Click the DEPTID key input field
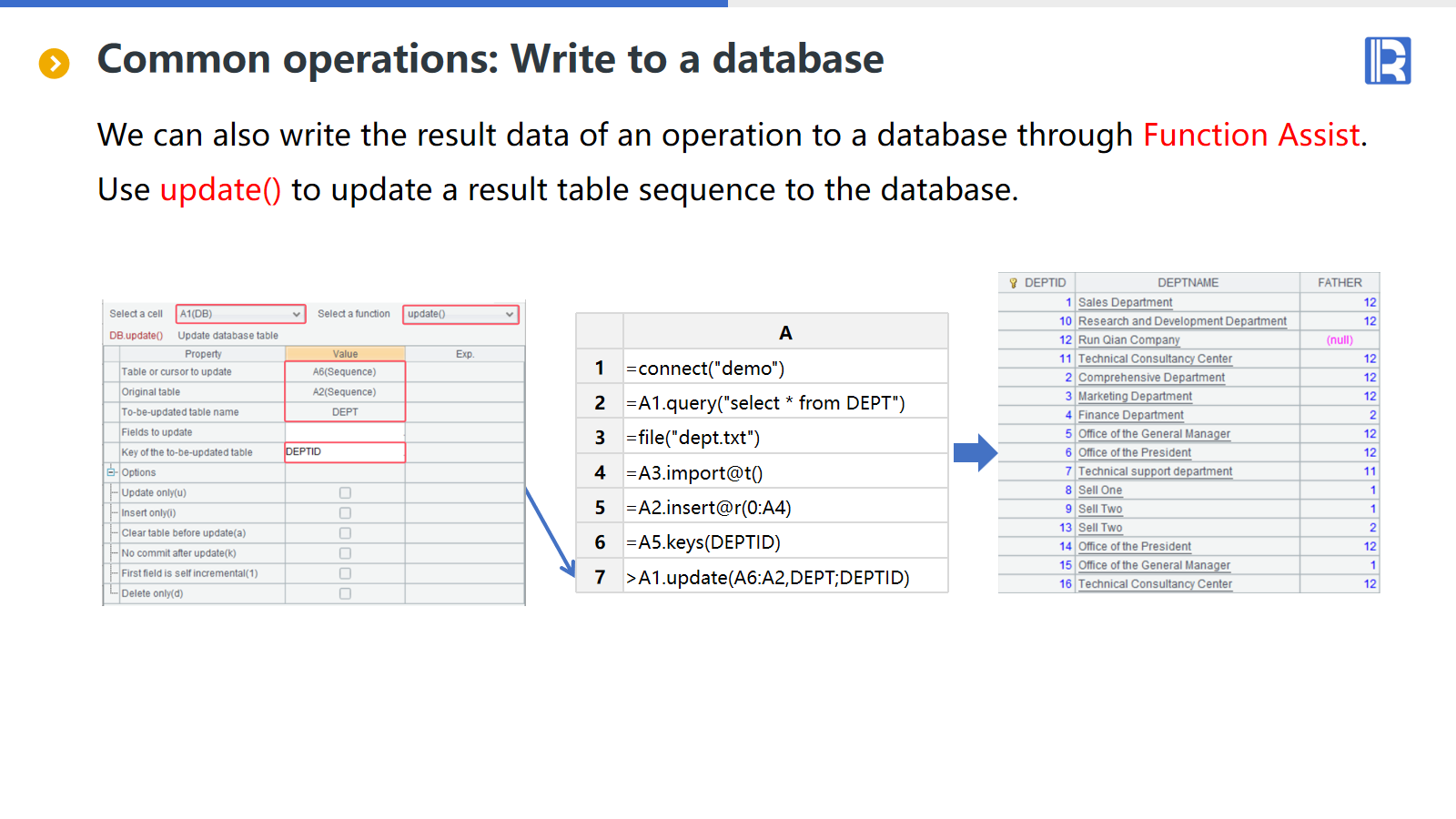Screen dimensions: 1456x819 tap(345, 452)
